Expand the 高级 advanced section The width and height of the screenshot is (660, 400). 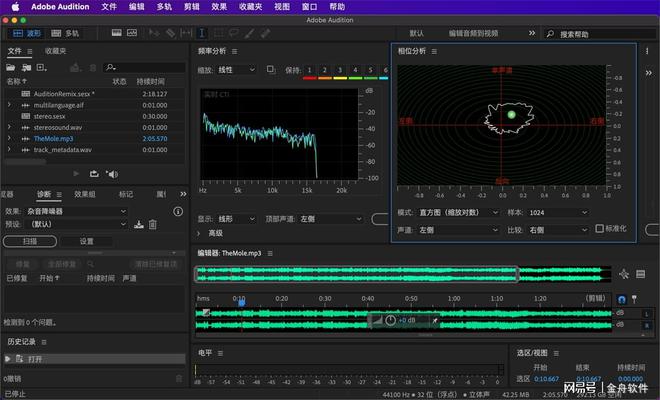[x=199, y=233]
